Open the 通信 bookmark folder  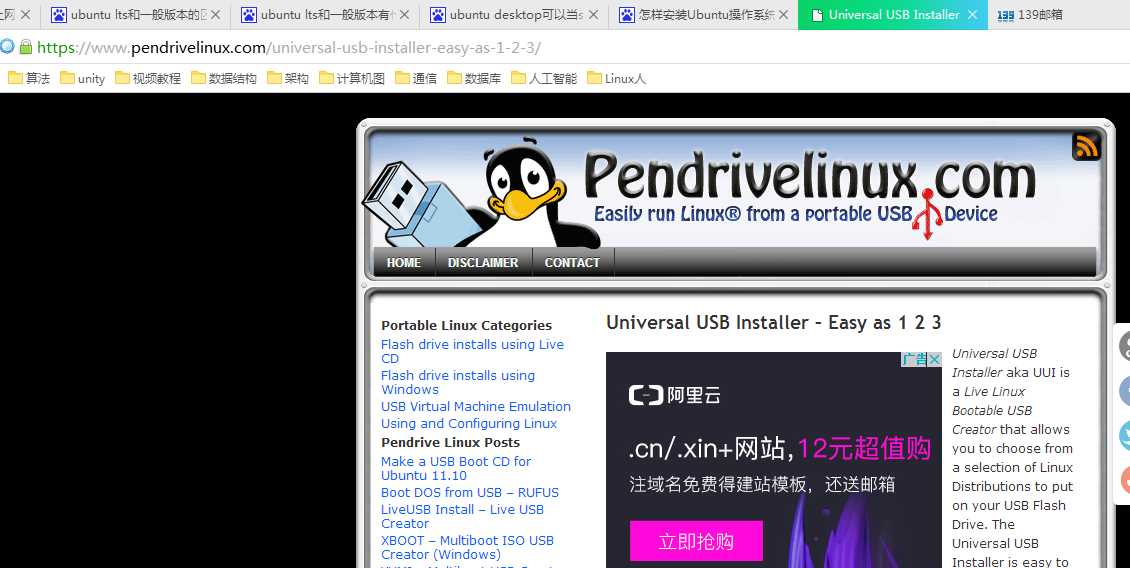coord(416,79)
